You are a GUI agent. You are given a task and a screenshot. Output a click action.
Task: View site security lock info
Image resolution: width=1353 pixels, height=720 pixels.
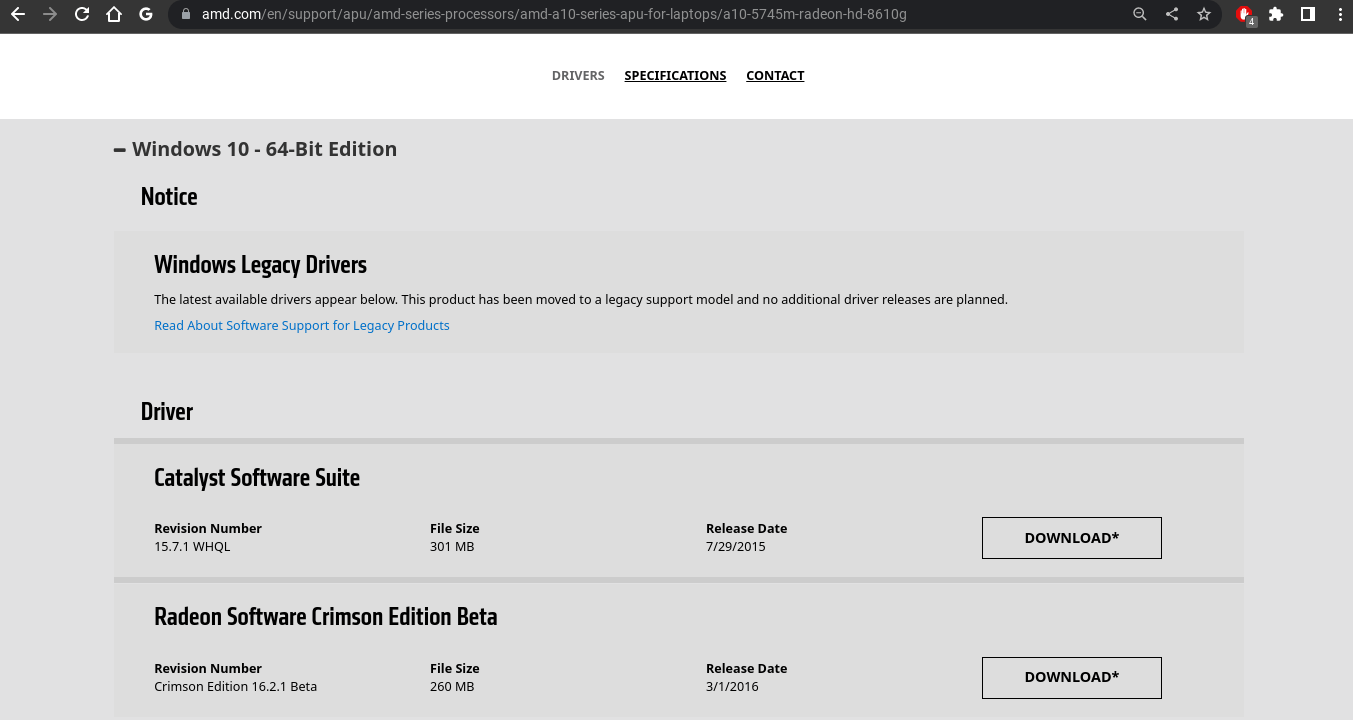pyautogui.click(x=185, y=14)
